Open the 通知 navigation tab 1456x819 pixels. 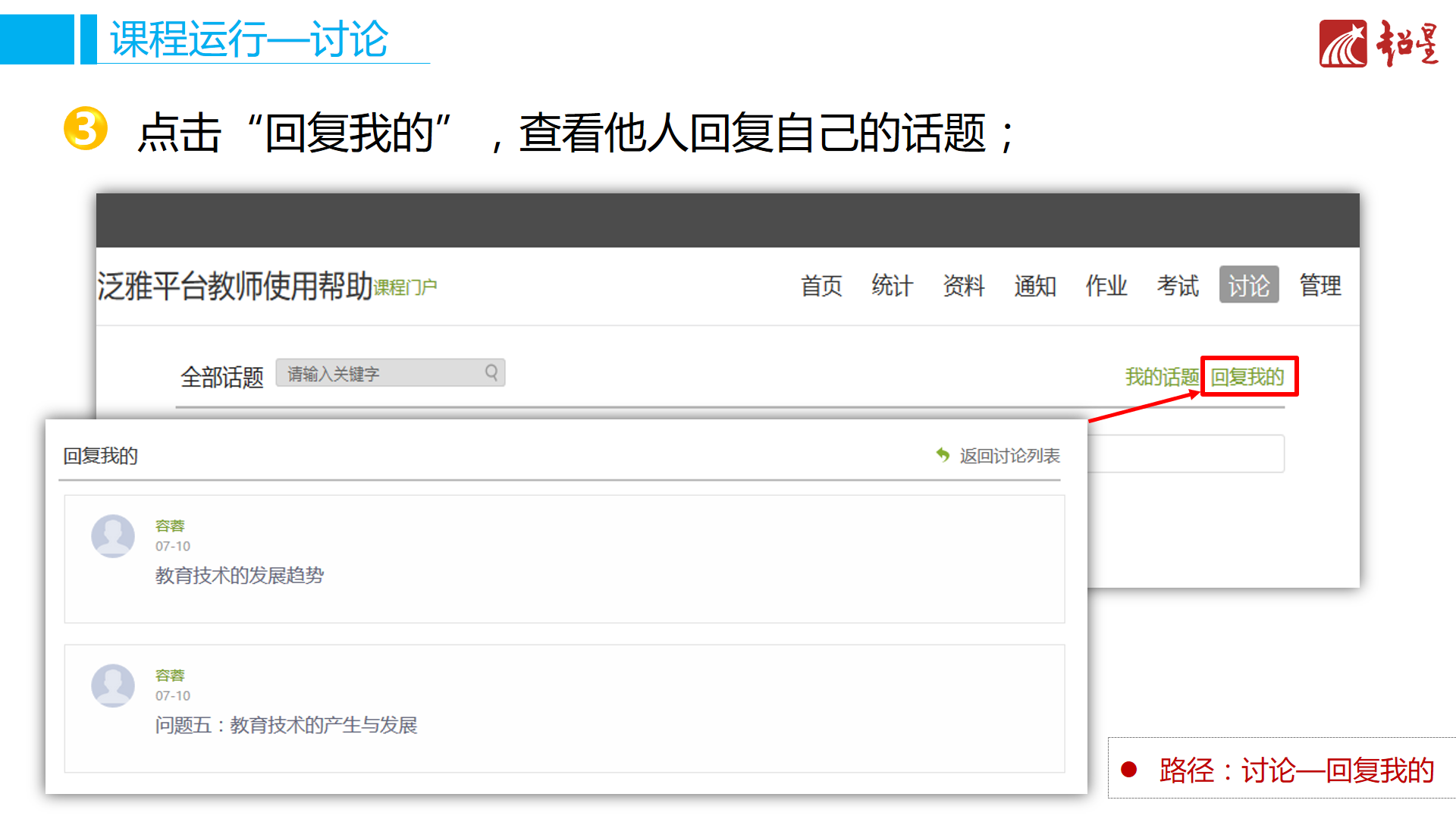[1034, 286]
